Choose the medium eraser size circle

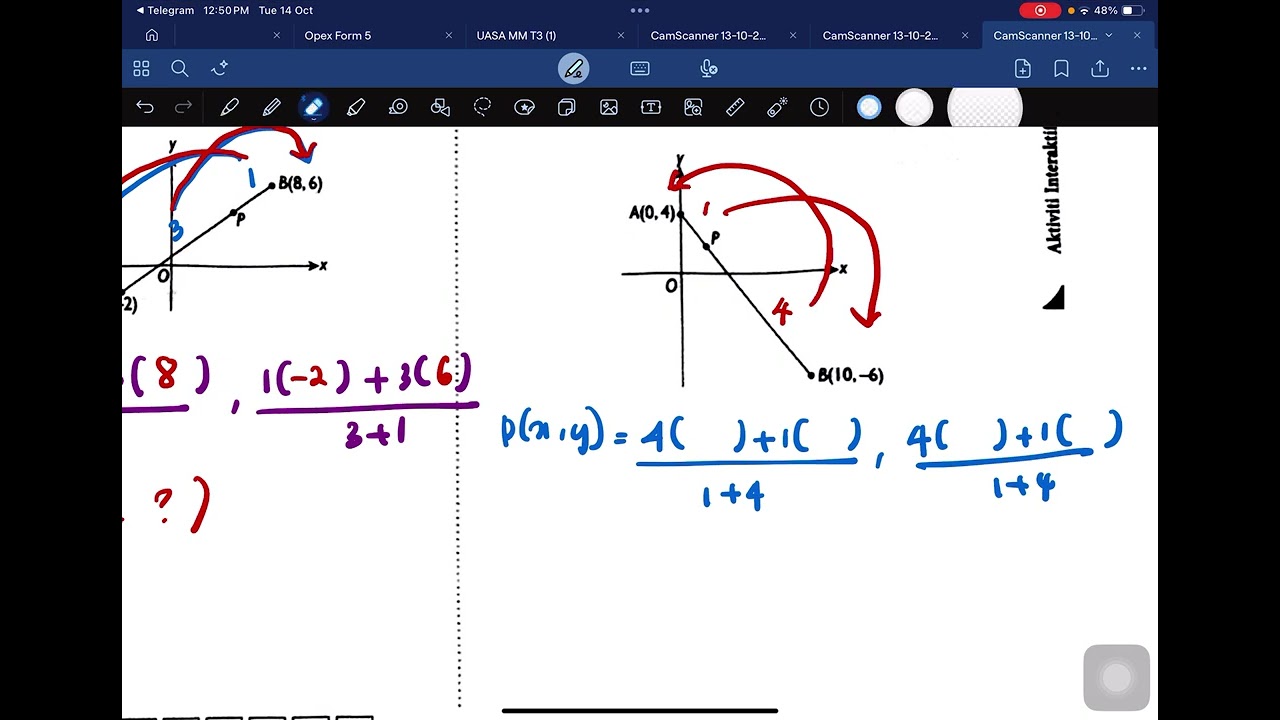point(914,107)
